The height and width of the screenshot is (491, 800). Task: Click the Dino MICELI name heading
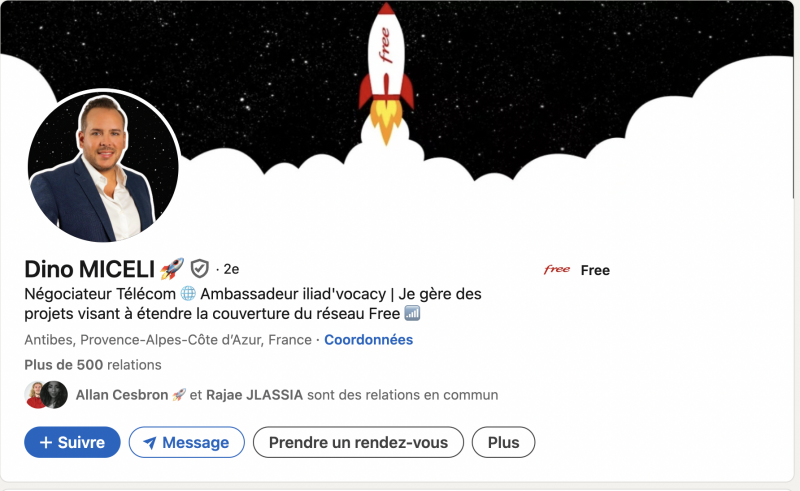point(90,269)
